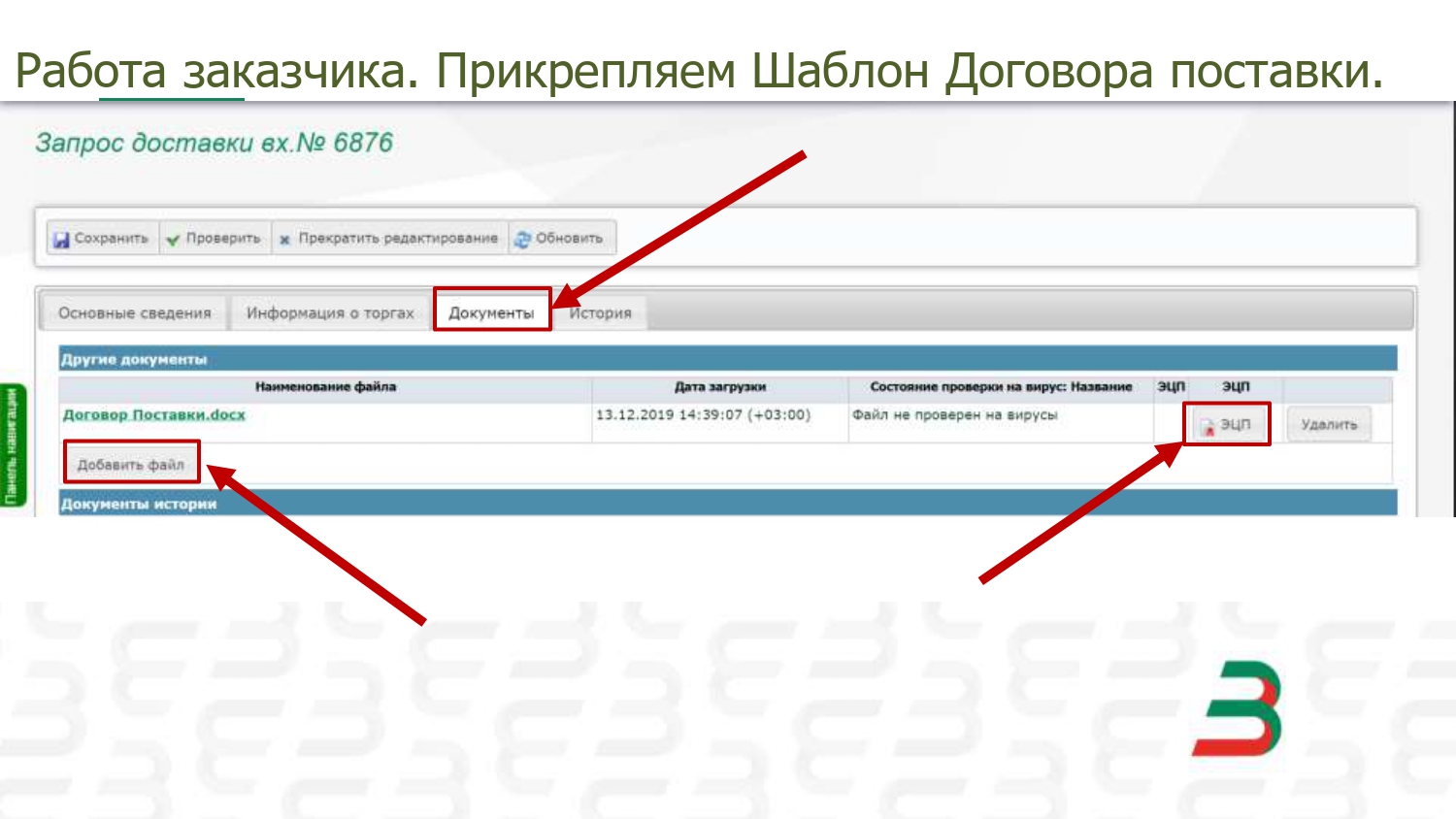Click the green-red logo in the corner
Screen dimensions: 1456x819
coord(1237,708)
